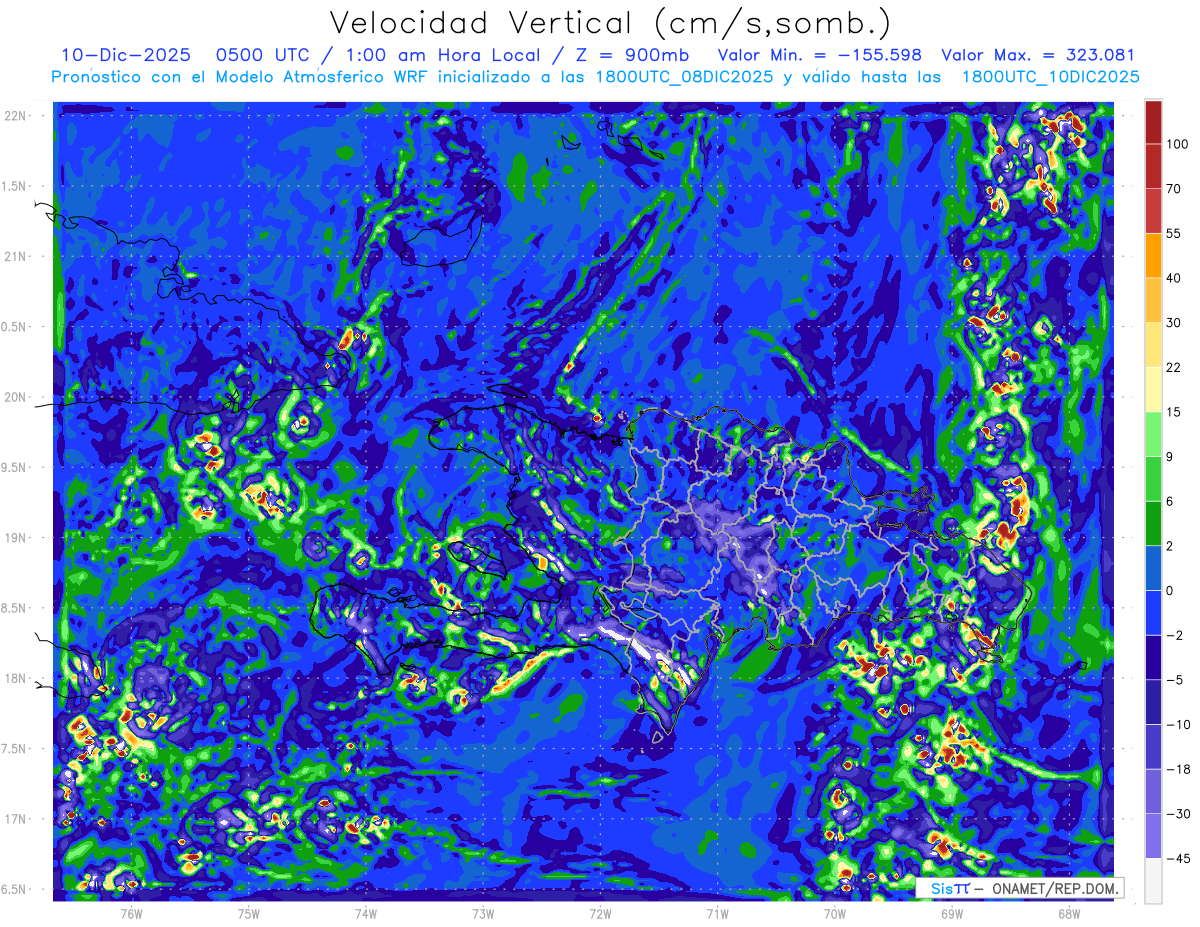
Task: Click valid-until time '1800UTC_10DIC2025'
Action: point(1050,77)
